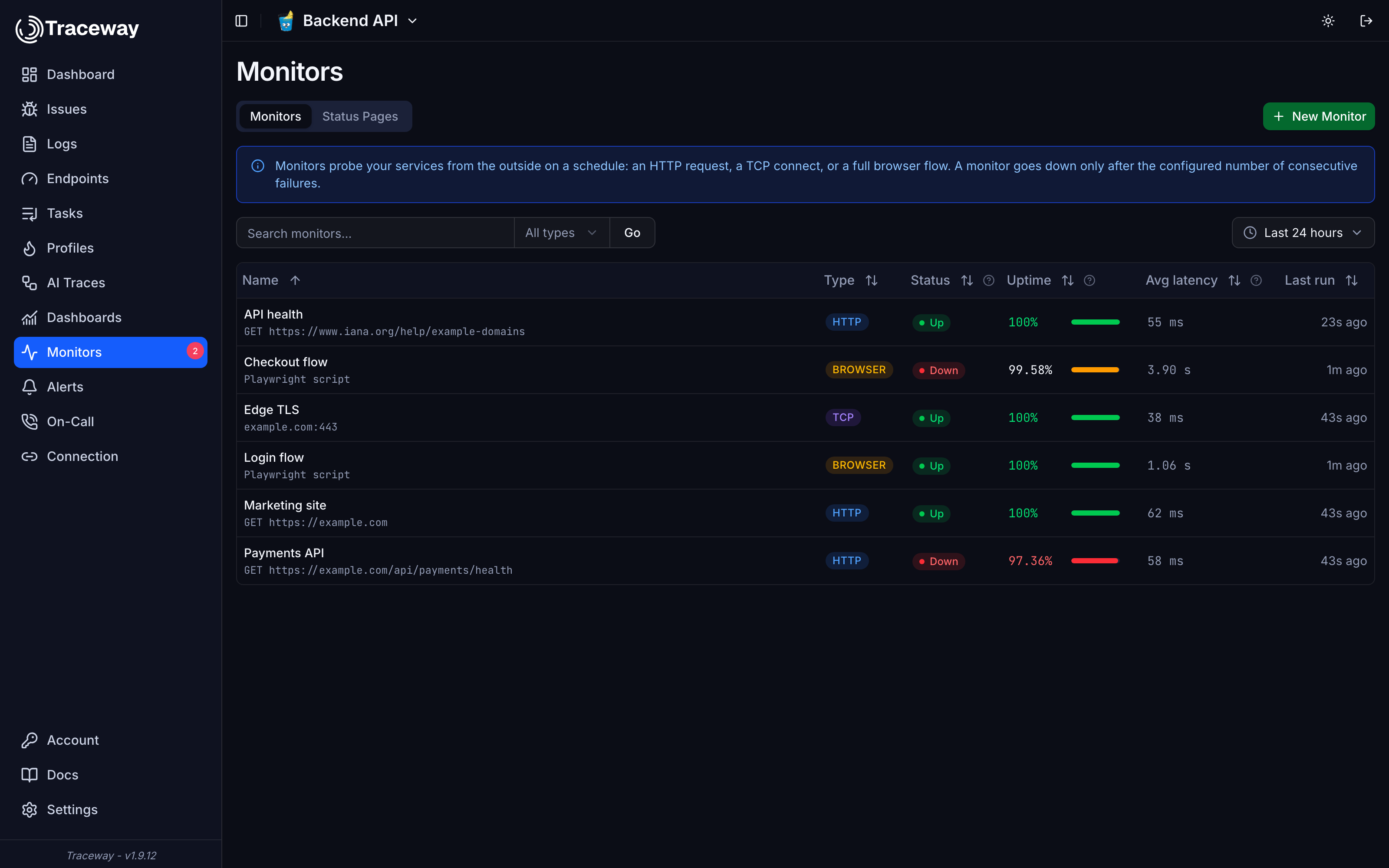Open Dashboard from the sidebar
The width and height of the screenshot is (1389, 868).
point(111,75)
